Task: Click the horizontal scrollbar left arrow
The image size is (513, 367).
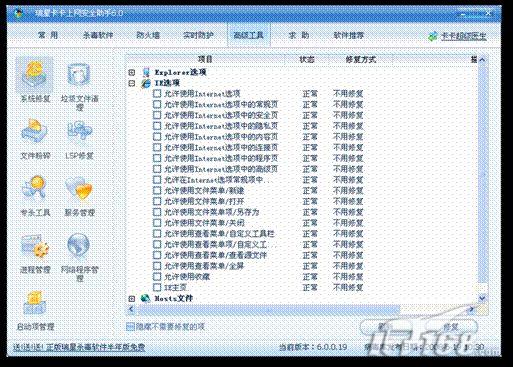Action: [131, 310]
